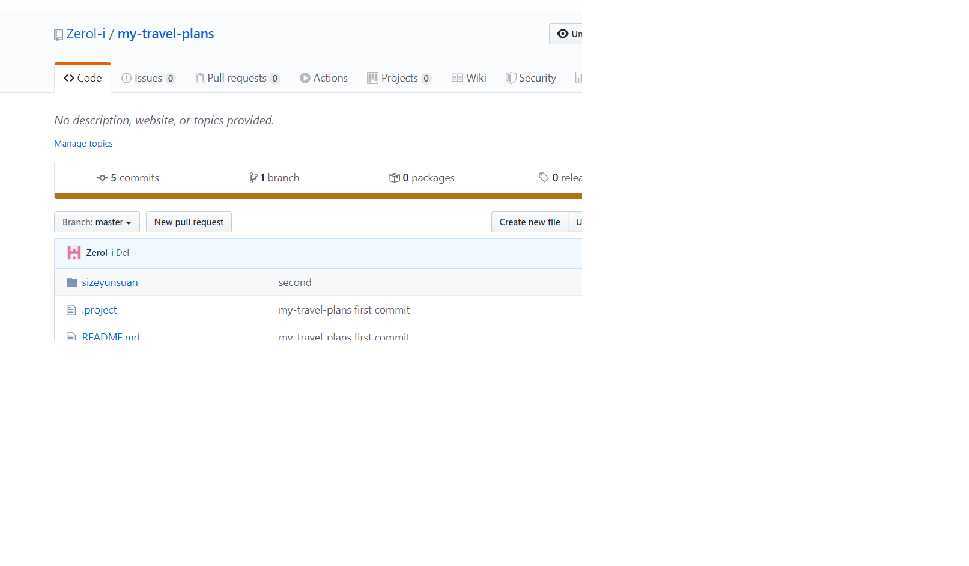Image resolution: width=969 pixels, height=566 pixels.
Task: Click the packages box icon
Action: point(394,178)
